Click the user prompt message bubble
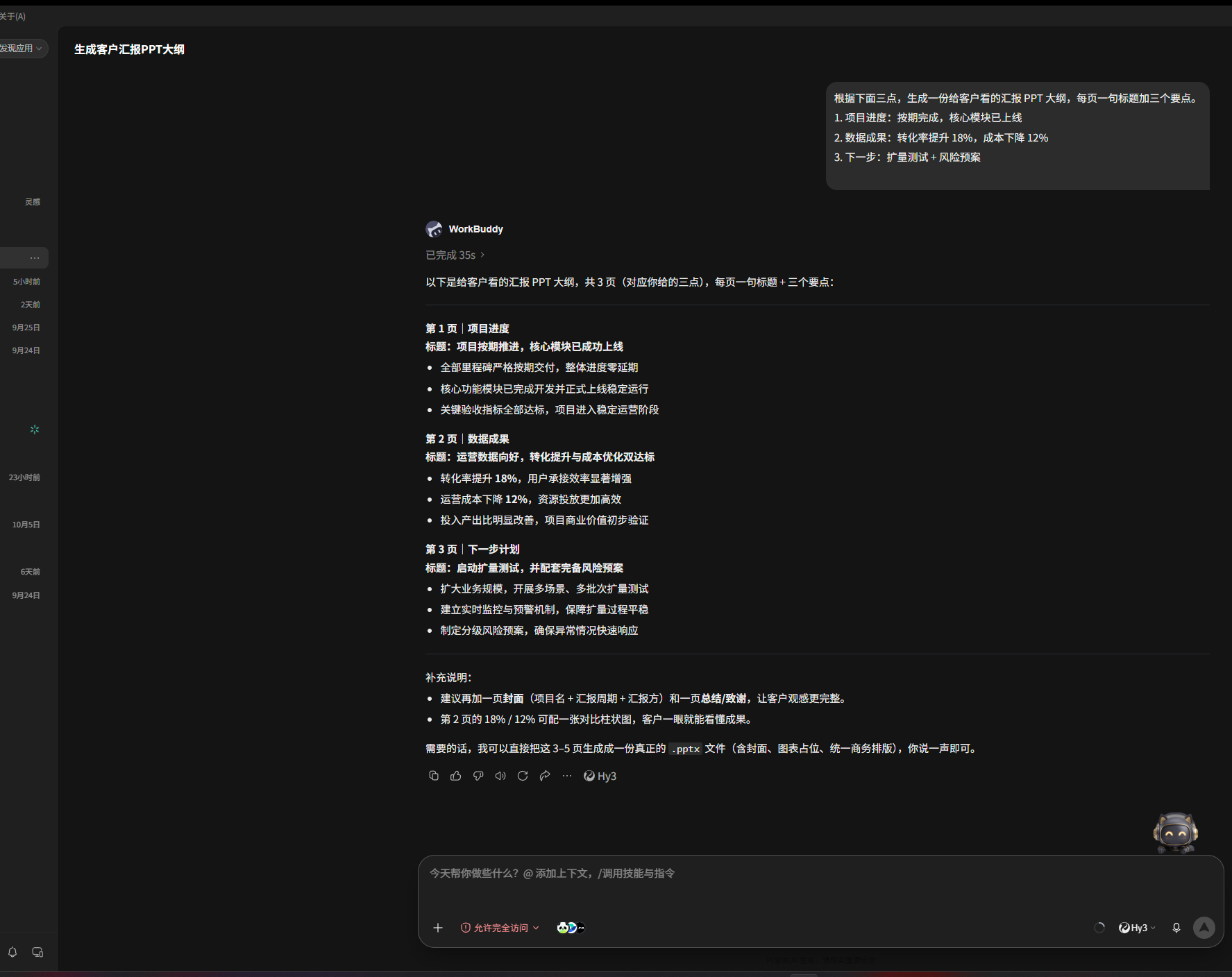1232x977 pixels. [x=1018, y=136]
